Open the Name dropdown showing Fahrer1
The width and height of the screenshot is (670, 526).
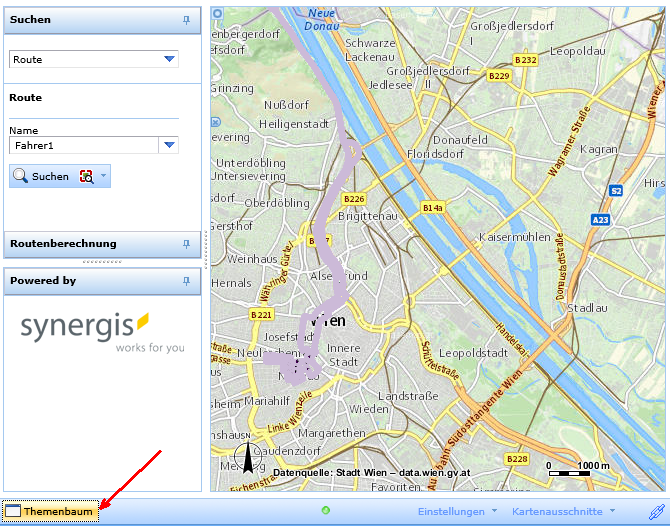point(169,146)
